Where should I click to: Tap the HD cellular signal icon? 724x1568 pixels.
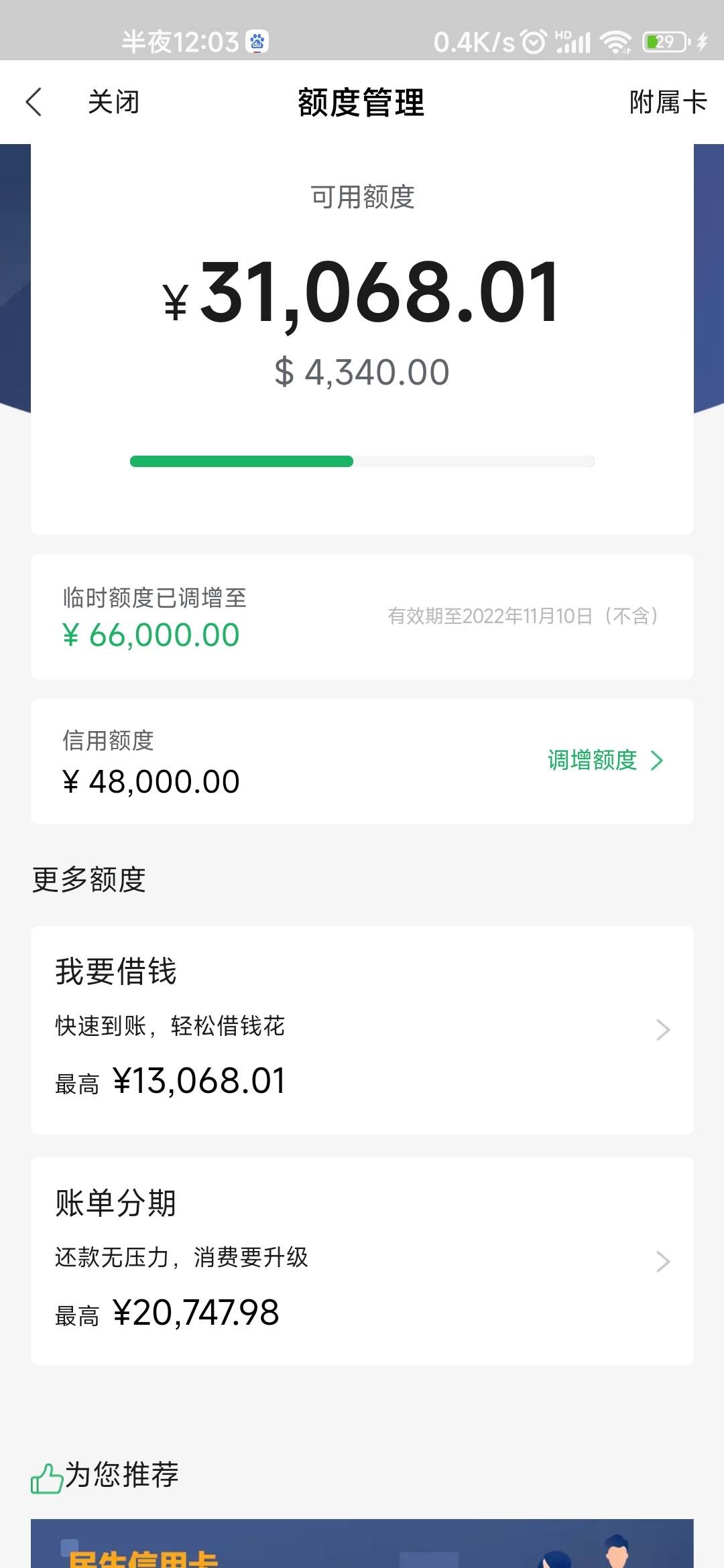click(x=573, y=42)
